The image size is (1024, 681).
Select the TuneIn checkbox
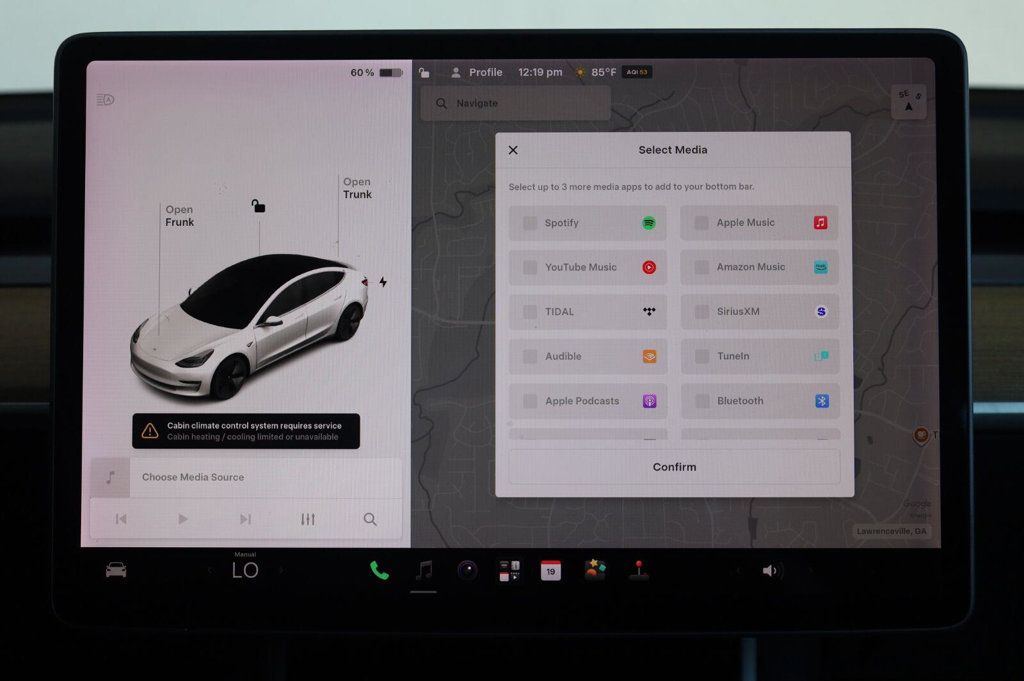(702, 356)
